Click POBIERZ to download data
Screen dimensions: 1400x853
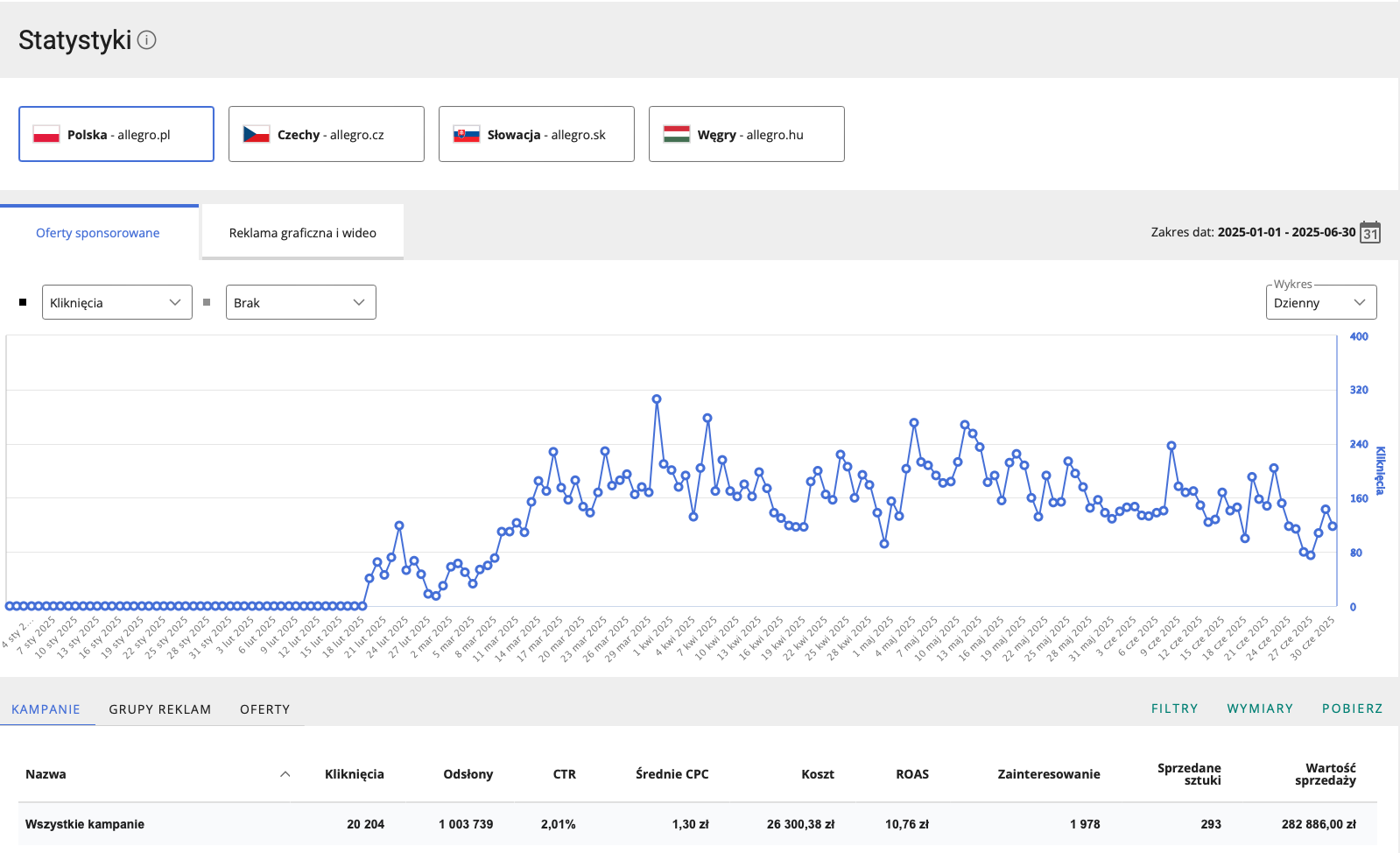pos(1352,708)
